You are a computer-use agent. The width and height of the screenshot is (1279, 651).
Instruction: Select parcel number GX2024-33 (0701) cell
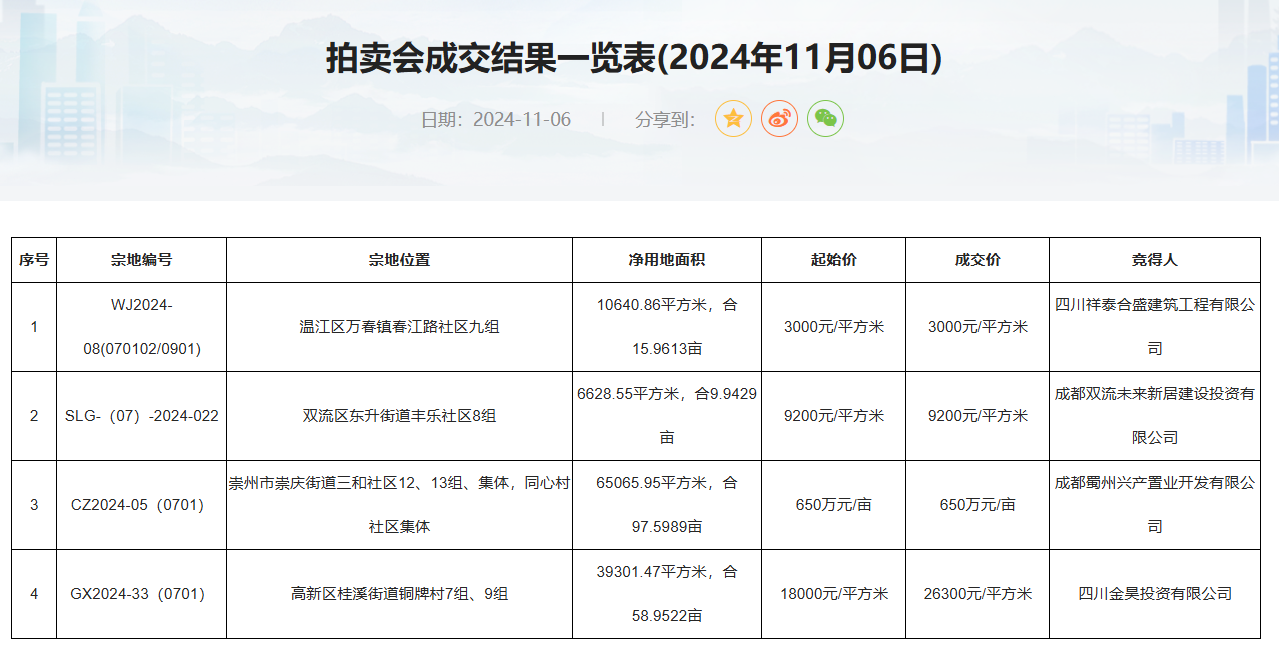coord(138,594)
